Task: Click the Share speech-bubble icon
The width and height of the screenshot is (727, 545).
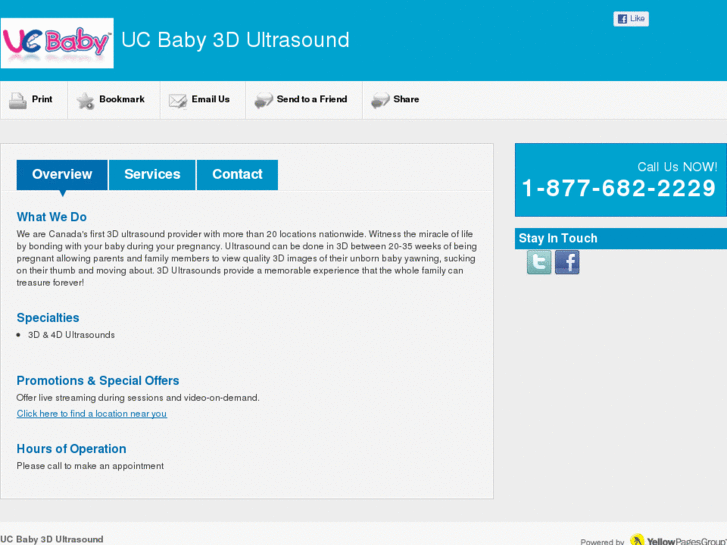Action: pyautogui.click(x=380, y=101)
